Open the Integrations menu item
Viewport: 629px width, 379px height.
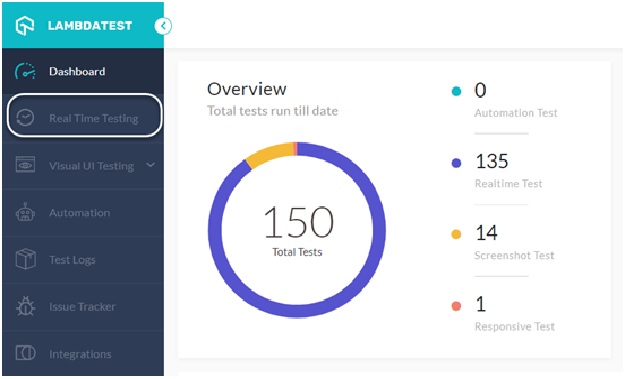[83, 354]
